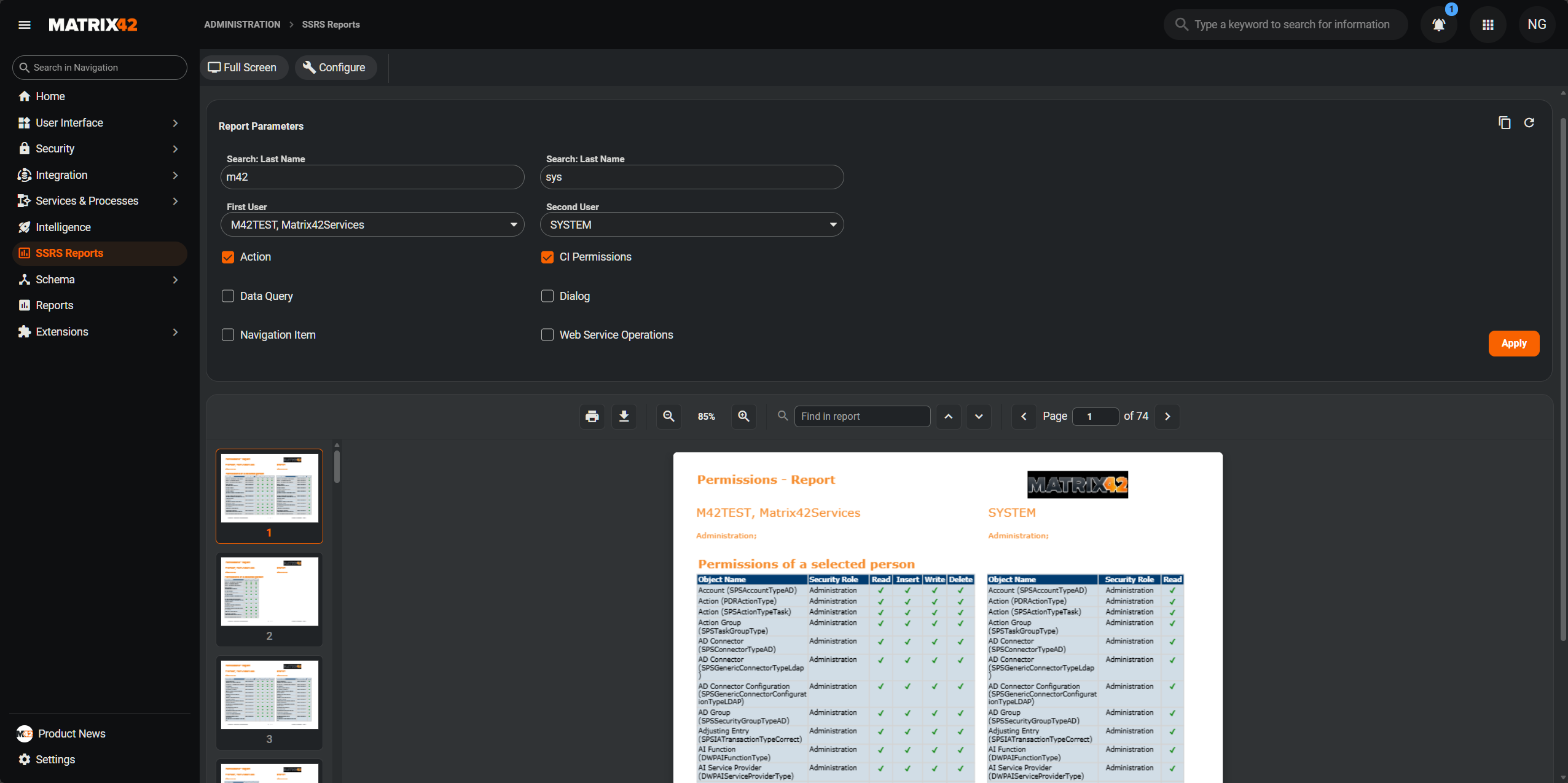Print the report
Viewport: 1568px width, 783px height.
point(592,417)
